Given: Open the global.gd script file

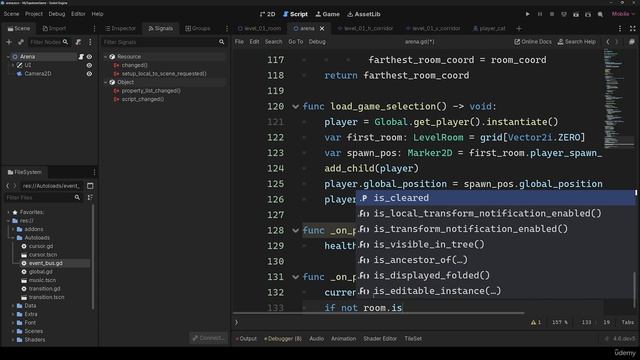Looking at the screenshot, I should 40,272.
